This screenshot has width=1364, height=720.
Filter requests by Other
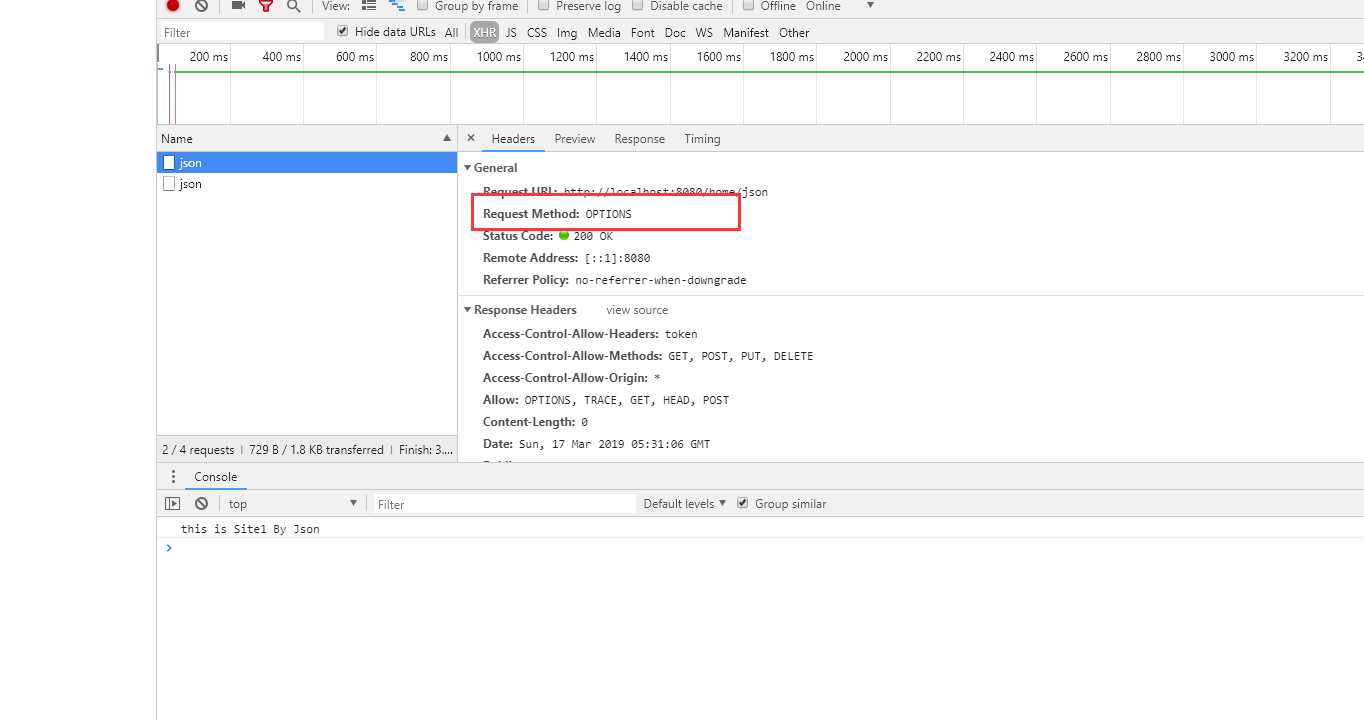coord(794,32)
